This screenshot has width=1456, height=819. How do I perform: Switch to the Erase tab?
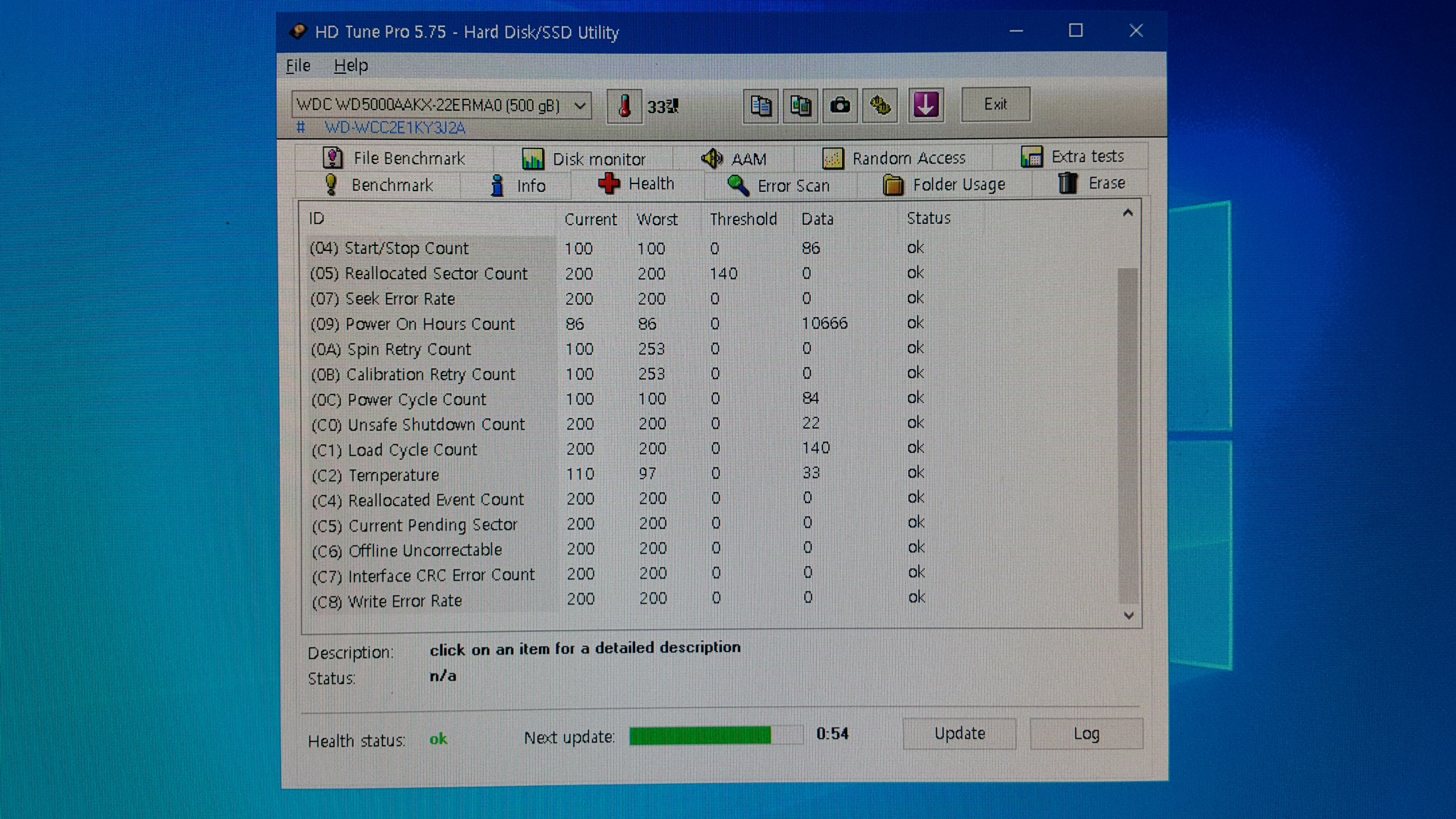click(x=1091, y=183)
